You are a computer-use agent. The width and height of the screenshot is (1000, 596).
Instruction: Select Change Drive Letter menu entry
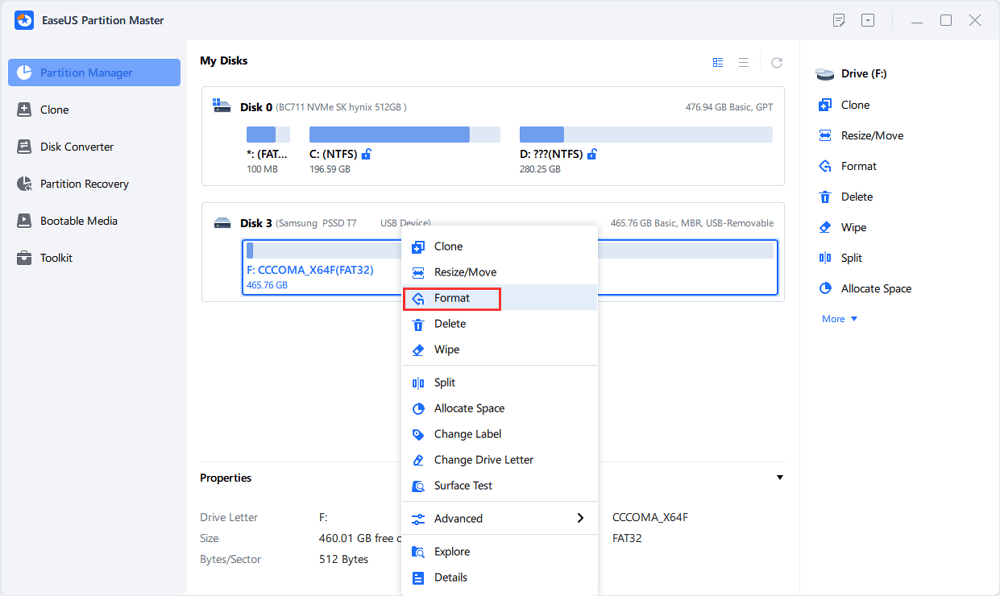[x=483, y=460]
